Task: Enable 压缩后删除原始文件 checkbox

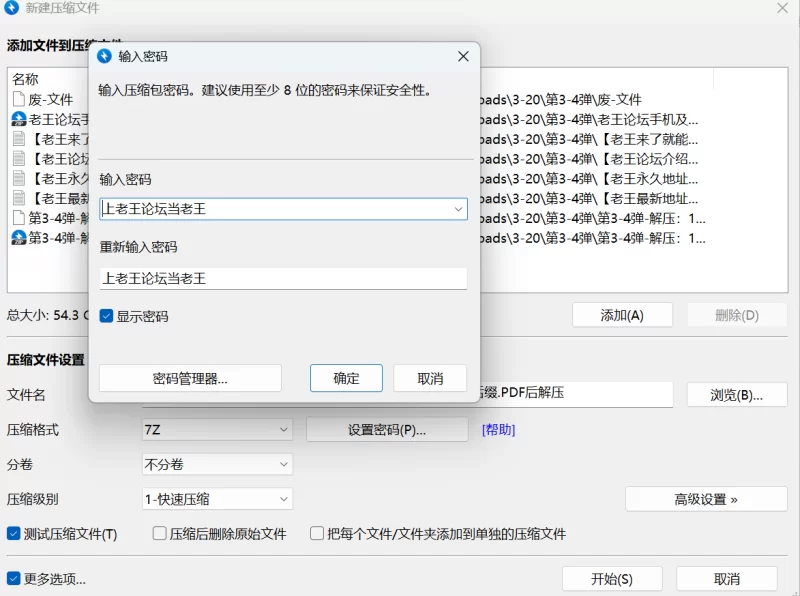Action: point(159,534)
